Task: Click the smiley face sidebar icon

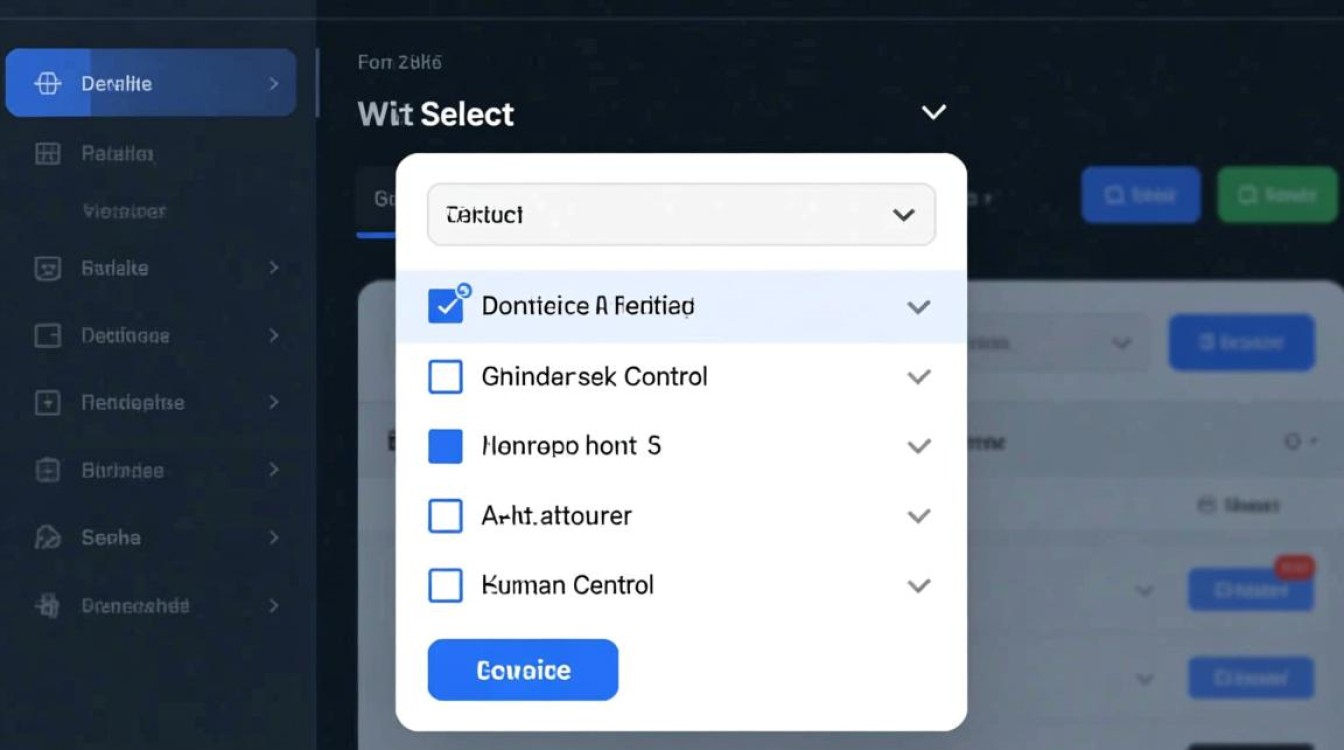Action: 48,268
